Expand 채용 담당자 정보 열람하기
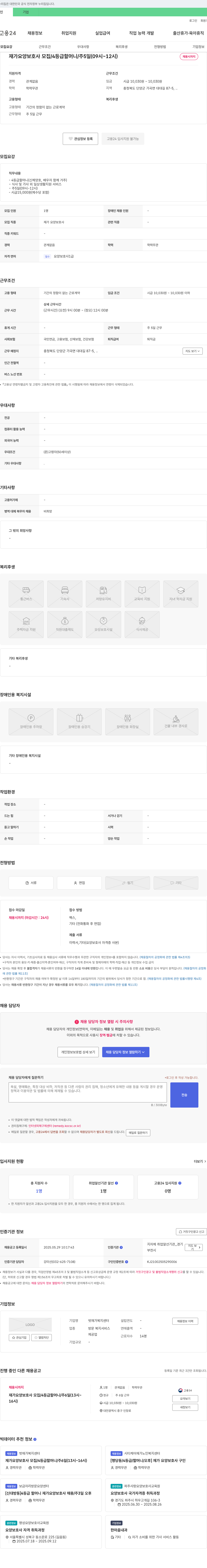 [x=126, y=1052]
